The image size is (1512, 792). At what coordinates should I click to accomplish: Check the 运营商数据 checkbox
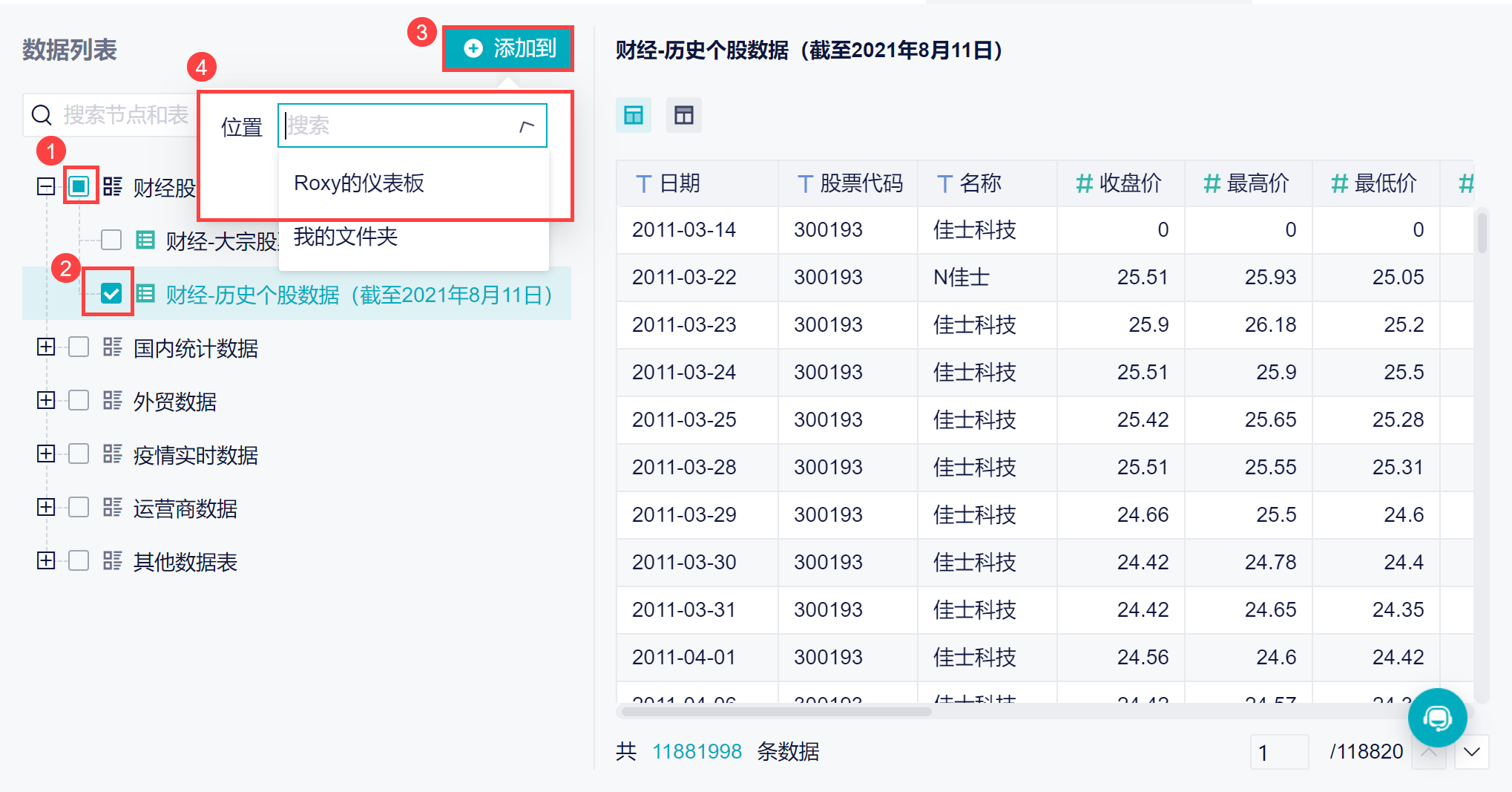point(79,507)
